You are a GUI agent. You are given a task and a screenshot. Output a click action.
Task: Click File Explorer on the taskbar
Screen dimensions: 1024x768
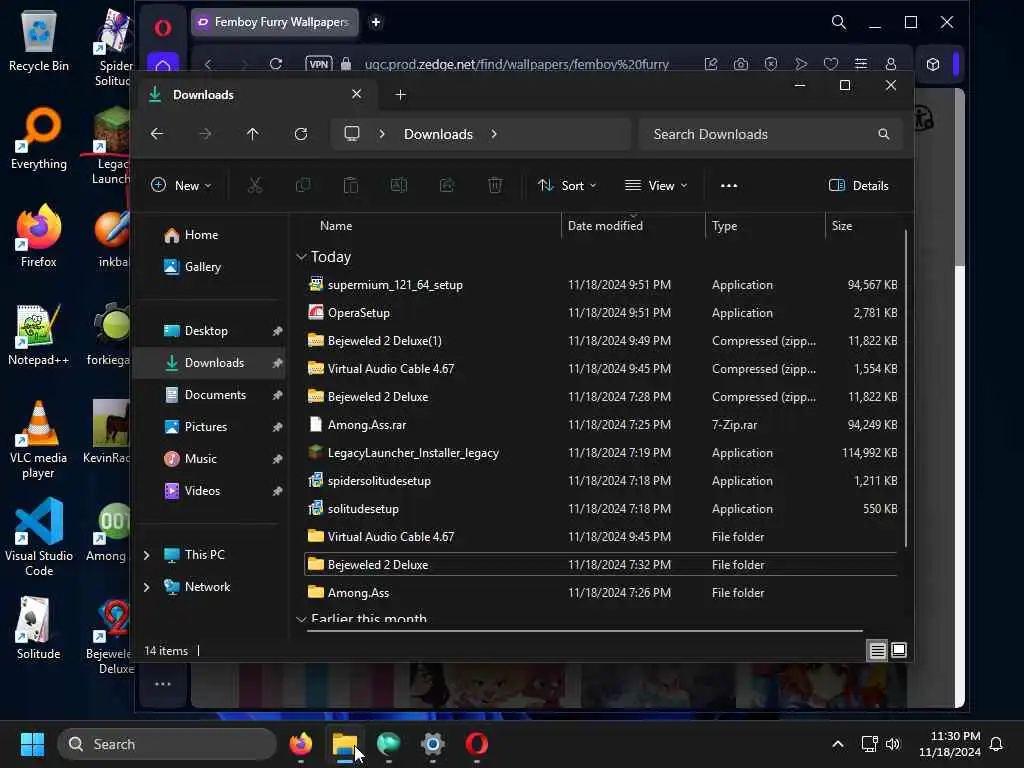345,744
